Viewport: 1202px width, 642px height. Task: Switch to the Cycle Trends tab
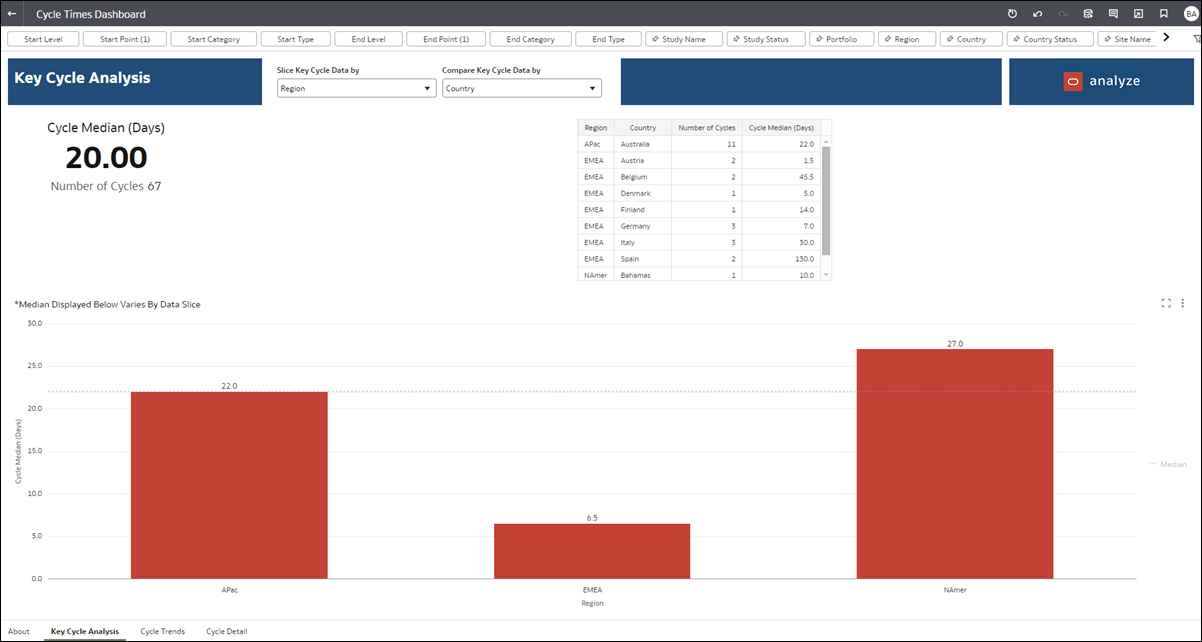162,631
